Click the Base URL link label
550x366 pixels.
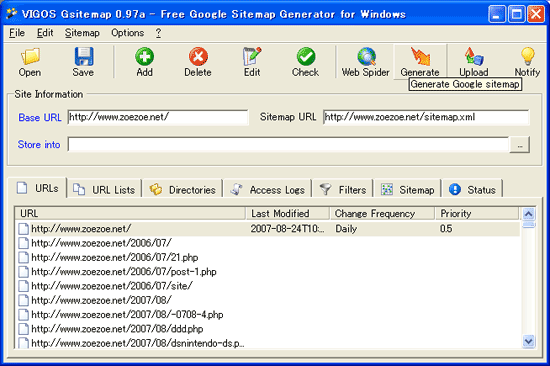click(x=40, y=118)
